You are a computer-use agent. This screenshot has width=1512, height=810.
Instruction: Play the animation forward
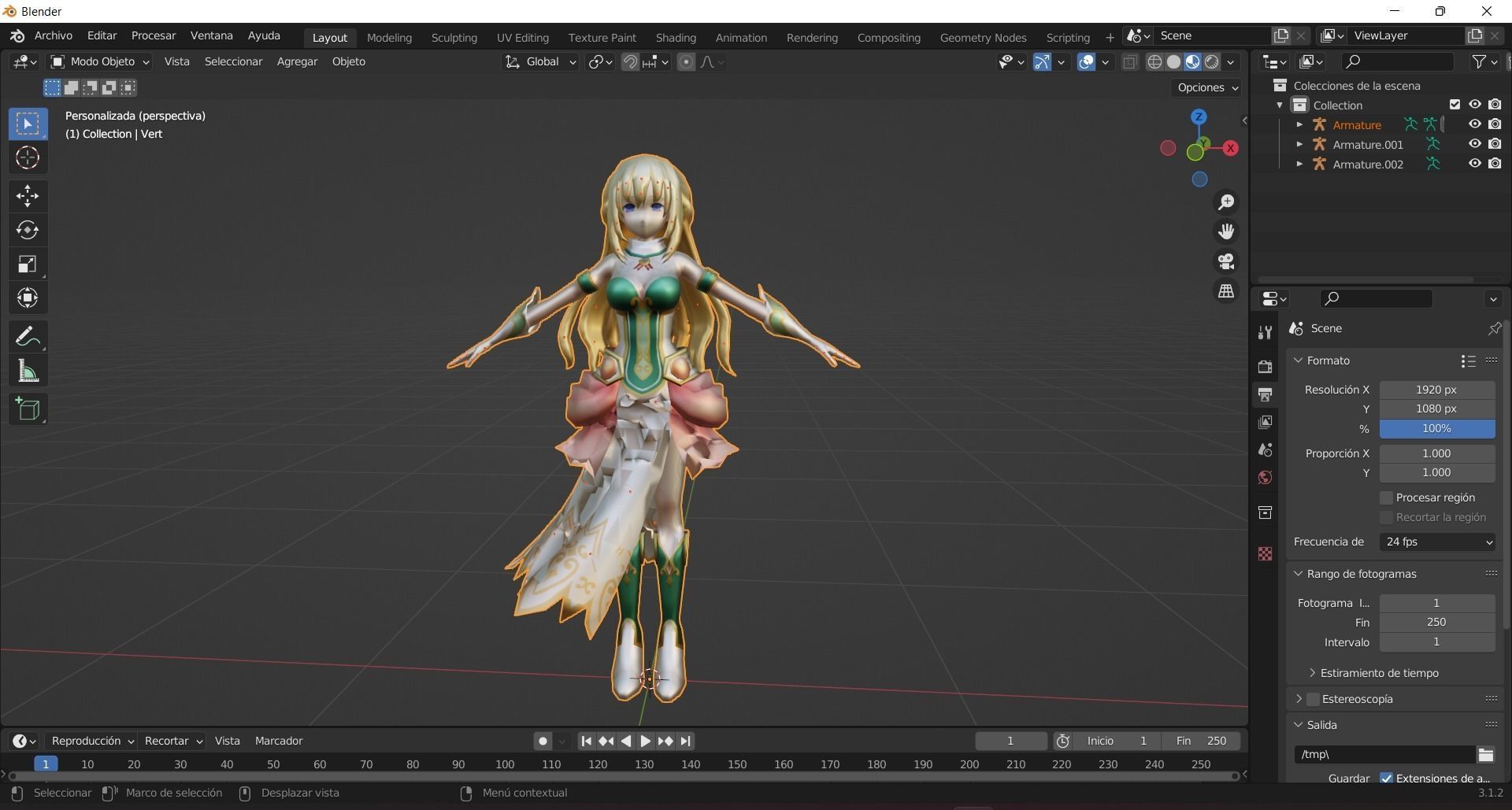click(x=645, y=741)
